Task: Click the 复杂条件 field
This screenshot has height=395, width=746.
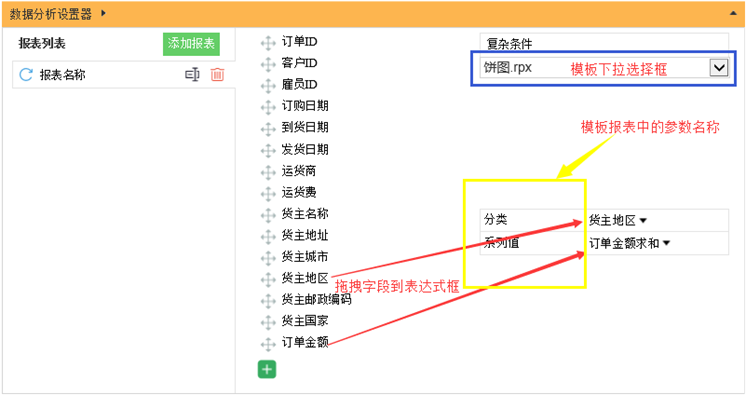Action: (604, 44)
